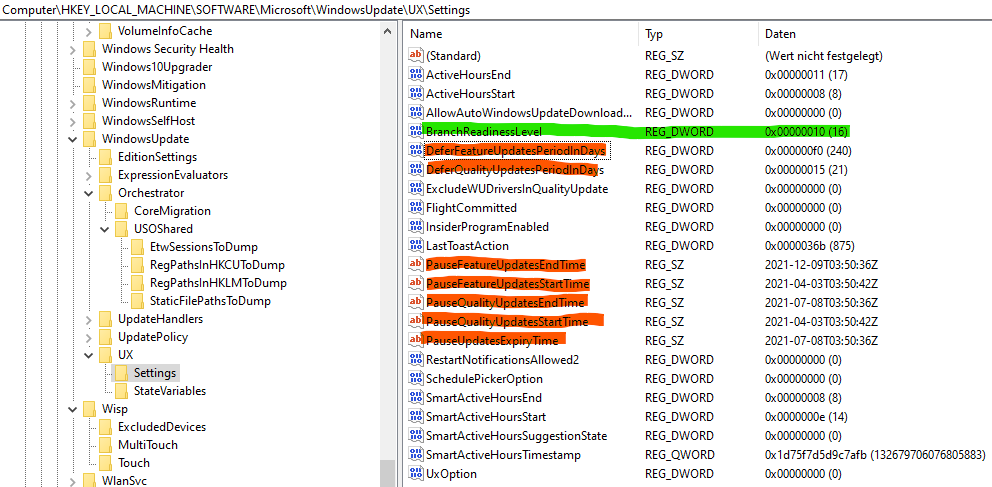Viewport: 992px width, 487px height.
Task: Click the tree pane vertical scrollbar thumb
Action: click(x=388, y=474)
